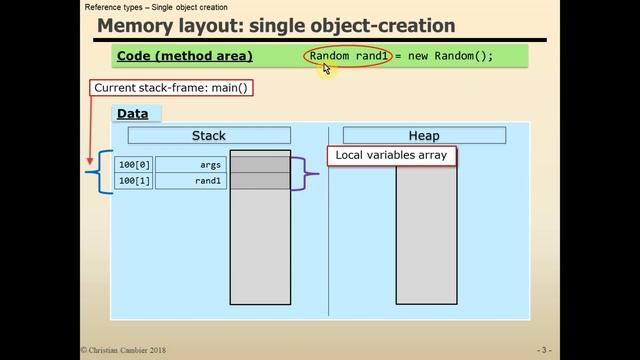Click the 'Stack' header box
Screen dimensions: 640x360
pyautogui.click(x=209, y=136)
